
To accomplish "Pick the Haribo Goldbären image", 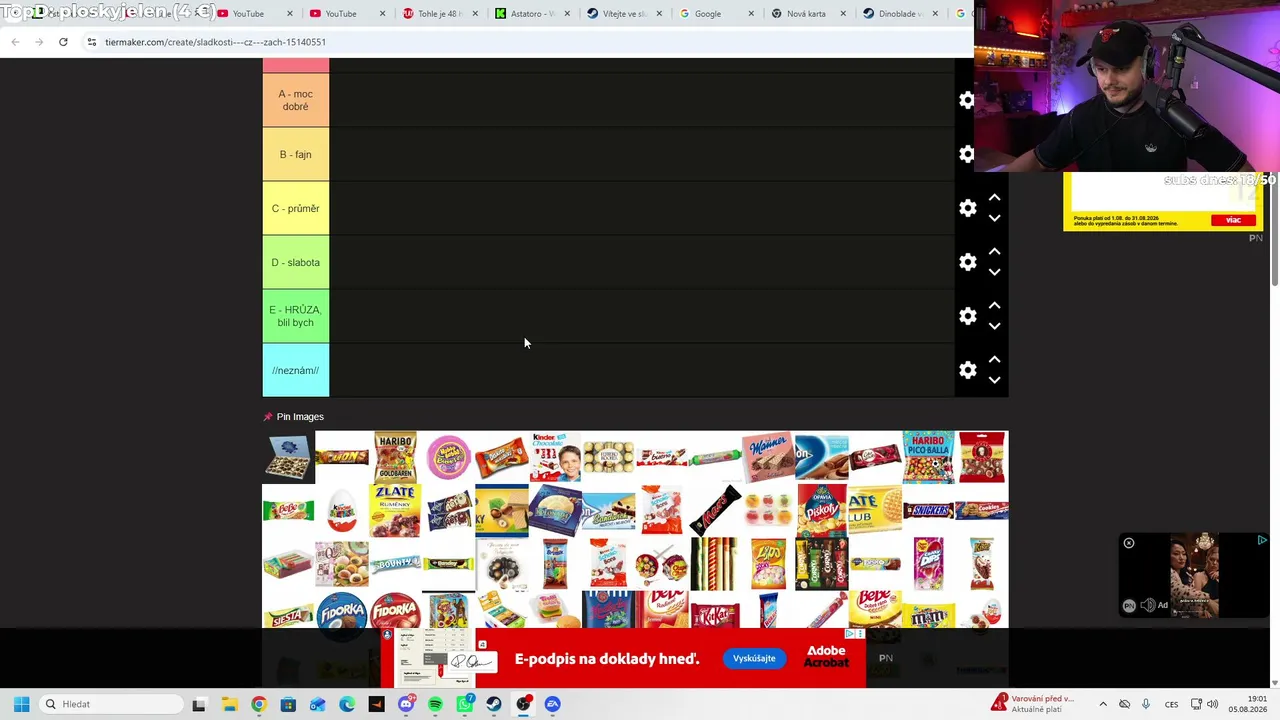I will 395,457.
